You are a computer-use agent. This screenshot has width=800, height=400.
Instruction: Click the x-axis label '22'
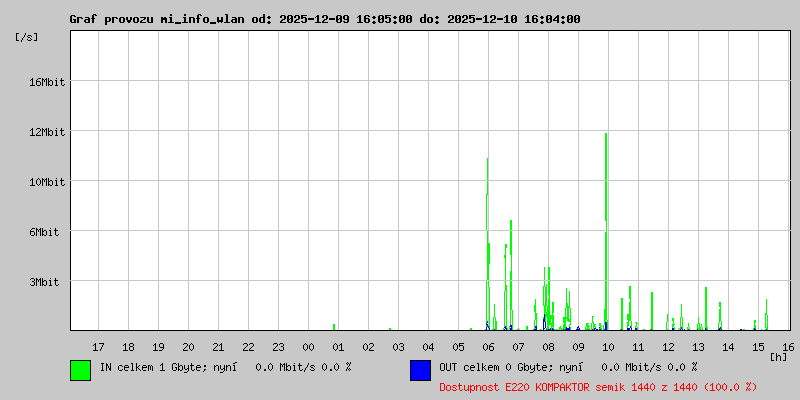point(248,347)
